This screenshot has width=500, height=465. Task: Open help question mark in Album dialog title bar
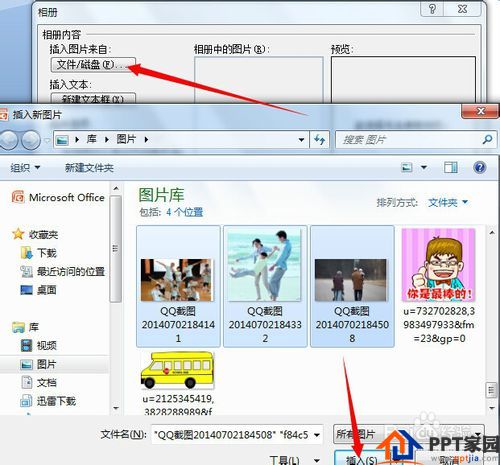point(432,9)
